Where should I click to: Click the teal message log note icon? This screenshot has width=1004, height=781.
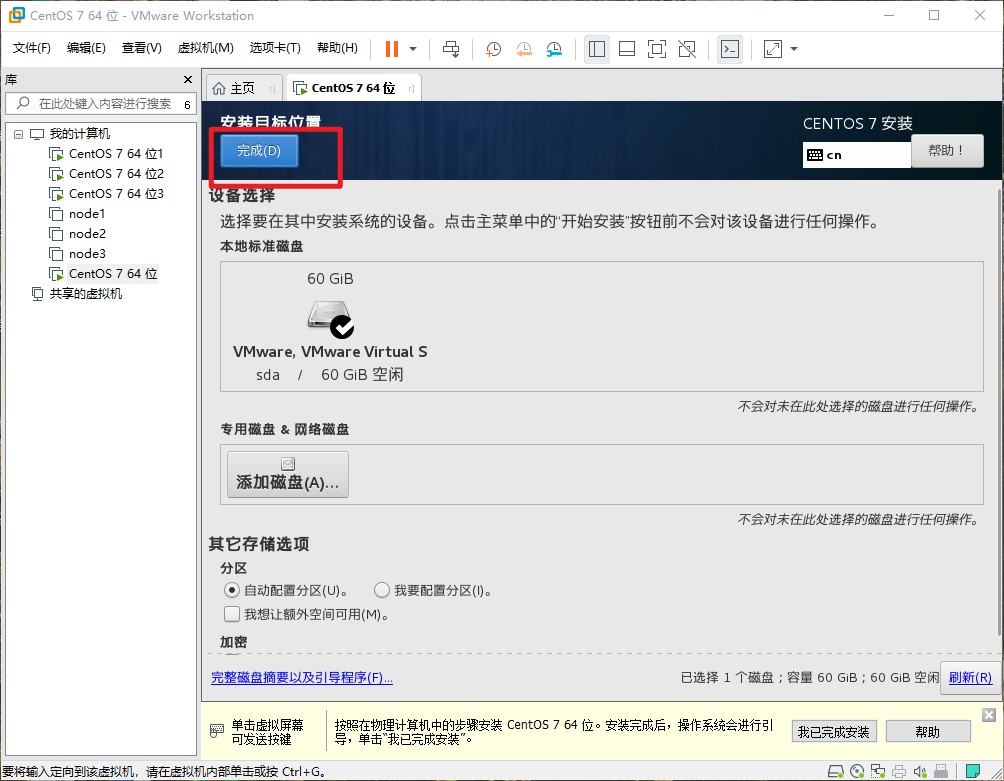point(973,771)
